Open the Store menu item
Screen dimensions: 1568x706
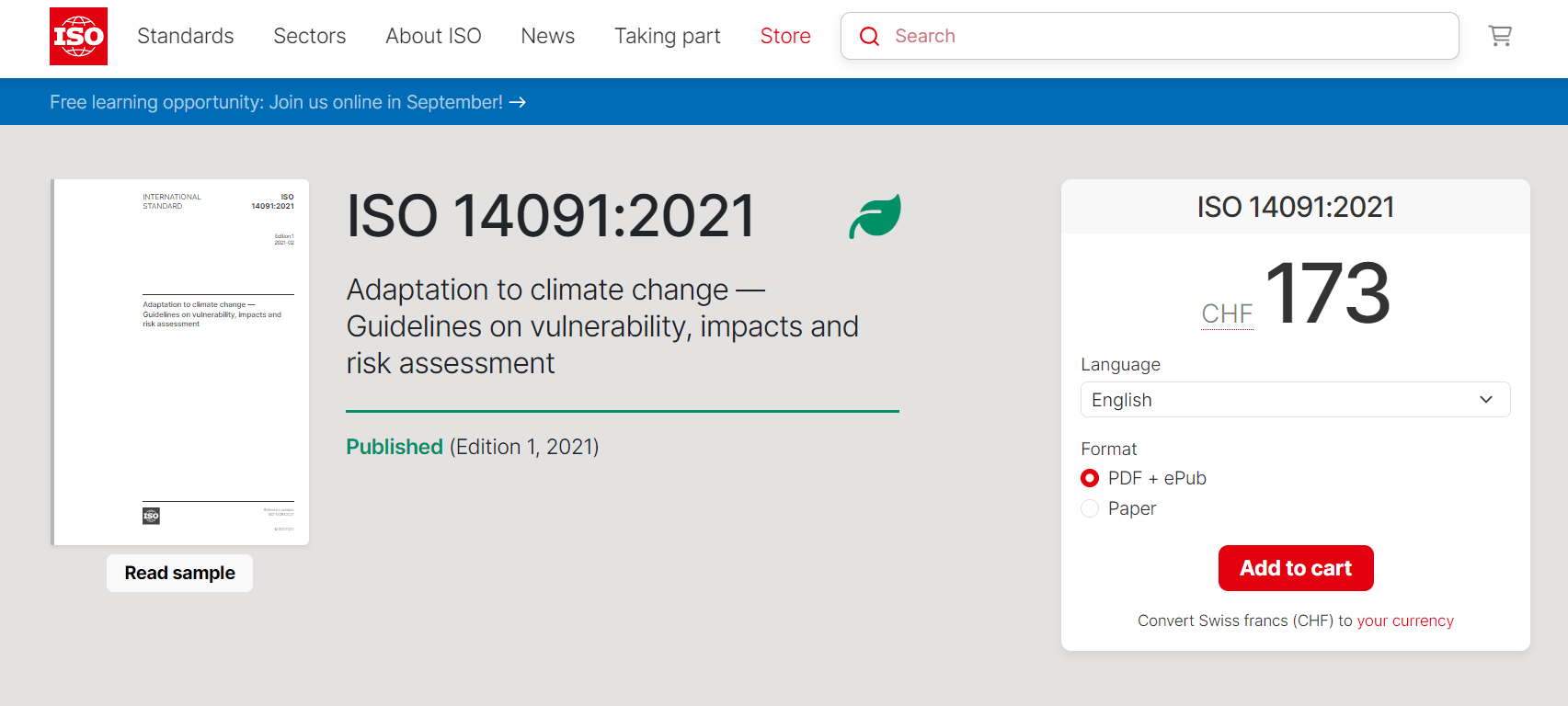click(x=785, y=36)
